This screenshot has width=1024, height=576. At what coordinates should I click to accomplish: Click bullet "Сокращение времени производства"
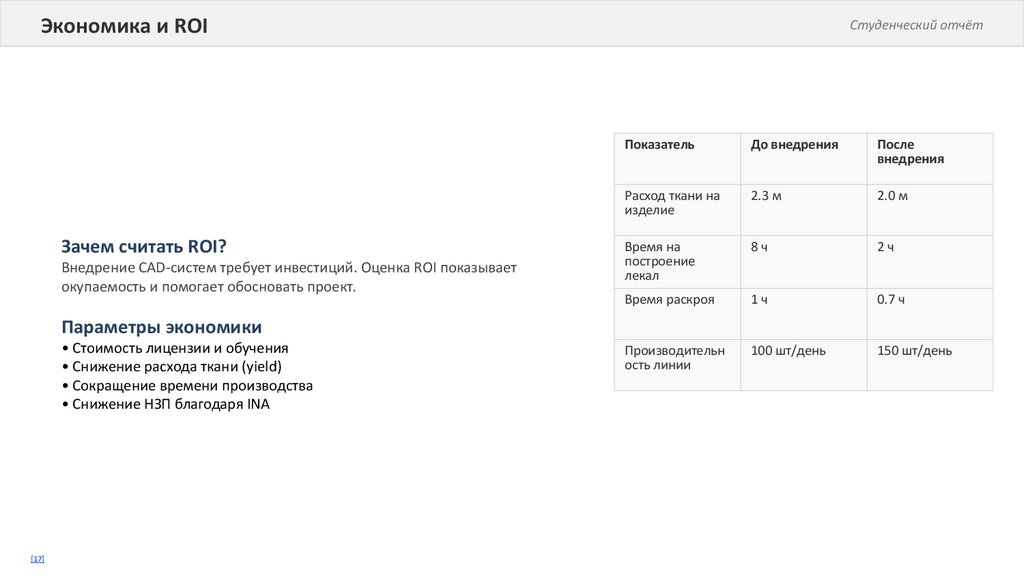[187, 386]
